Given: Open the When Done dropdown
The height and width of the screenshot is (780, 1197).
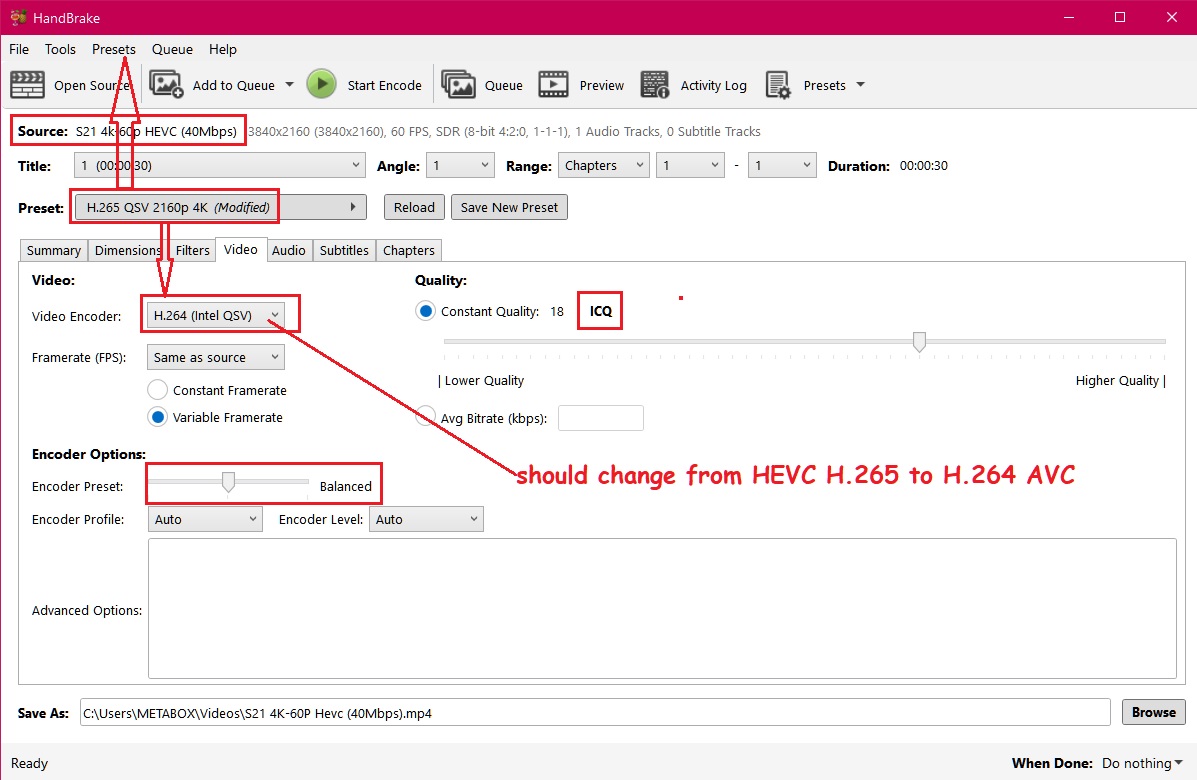Looking at the screenshot, I should coord(1142,763).
